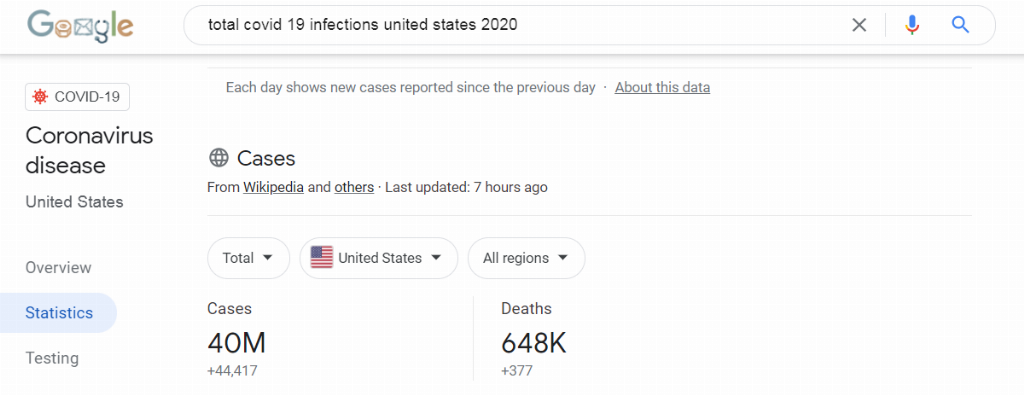Open the United States country dropdown
Screen dimensions: 1024x395
point(379,258)
